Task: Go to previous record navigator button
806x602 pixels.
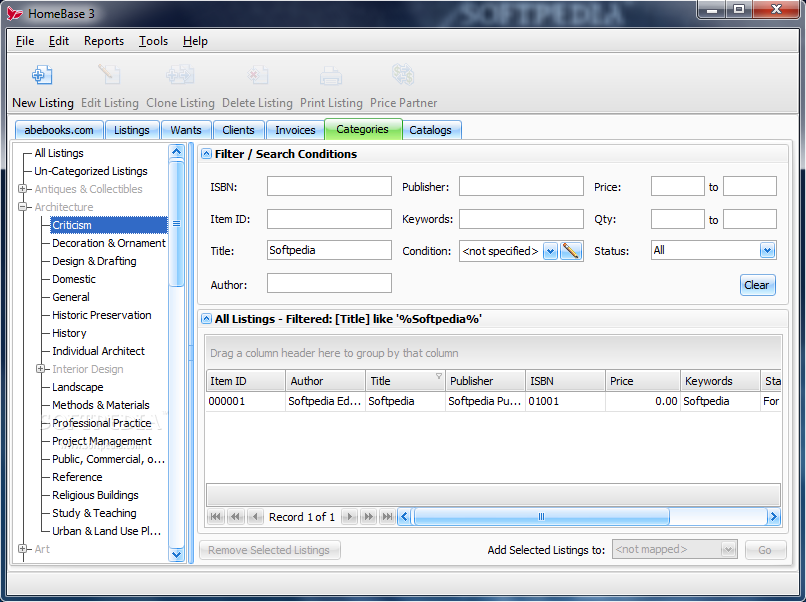Action: click(255, 517)
